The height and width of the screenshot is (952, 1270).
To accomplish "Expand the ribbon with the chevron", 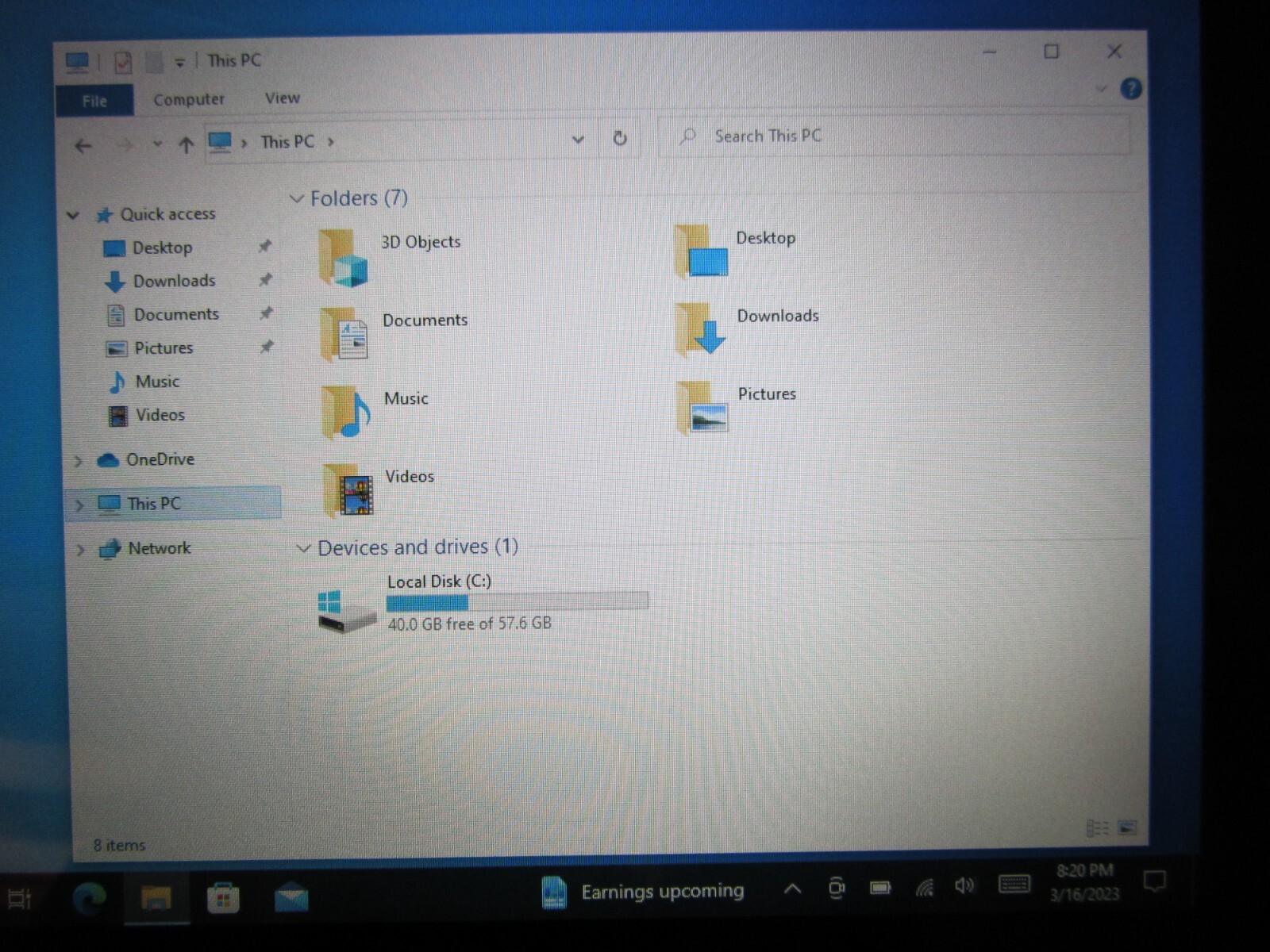I will click(1102, 88).
